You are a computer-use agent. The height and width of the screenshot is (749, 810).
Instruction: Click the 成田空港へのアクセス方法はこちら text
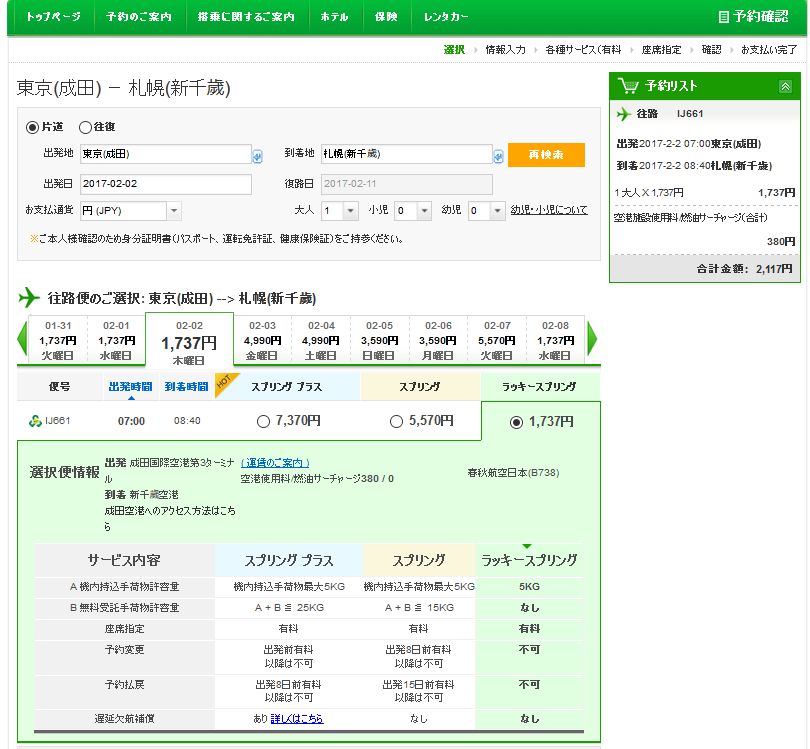click(x=170, y=518)
